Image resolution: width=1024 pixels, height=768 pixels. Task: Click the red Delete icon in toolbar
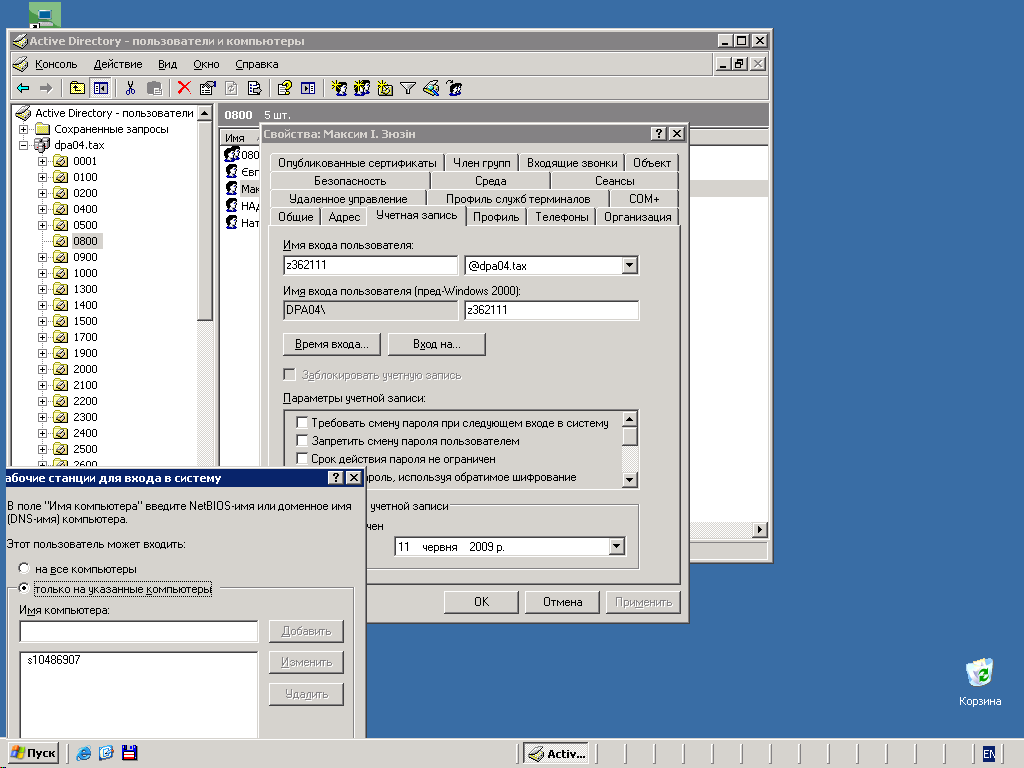[184, 88]
